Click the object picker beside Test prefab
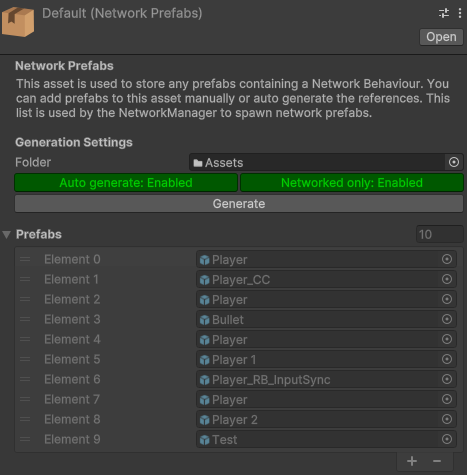 coord(447,439)
